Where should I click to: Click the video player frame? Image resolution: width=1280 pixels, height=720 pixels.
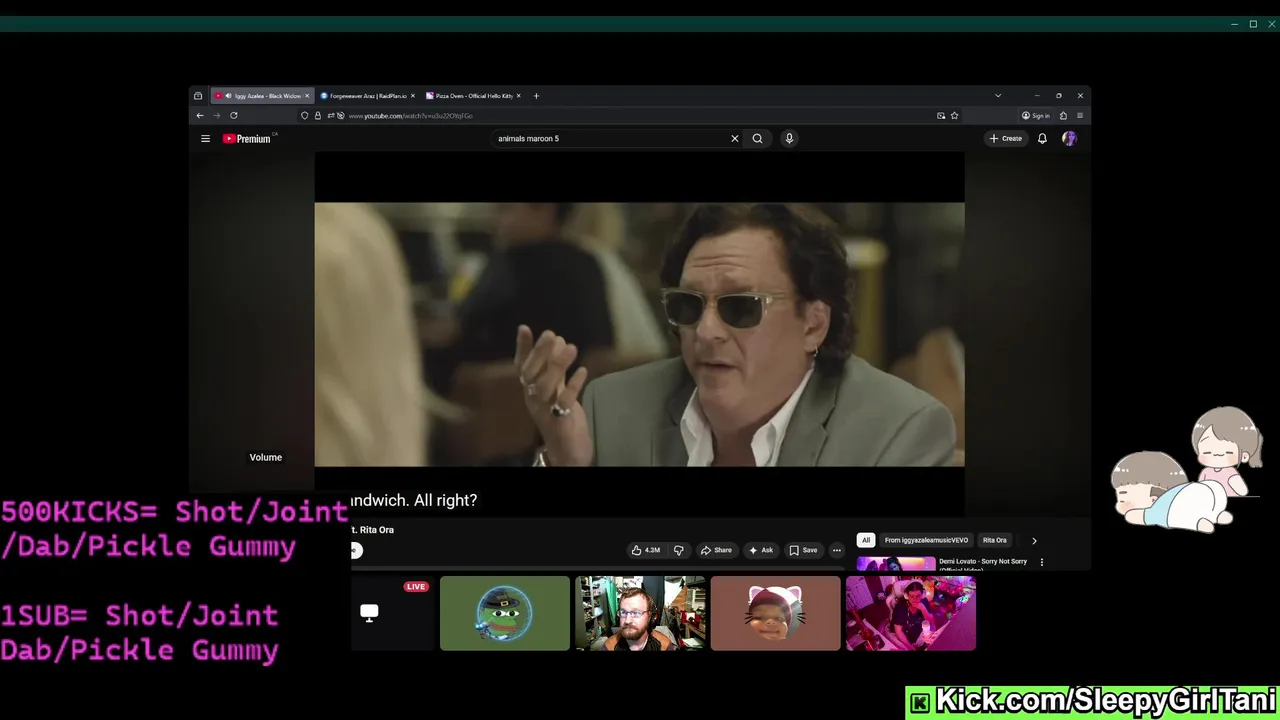640,334
